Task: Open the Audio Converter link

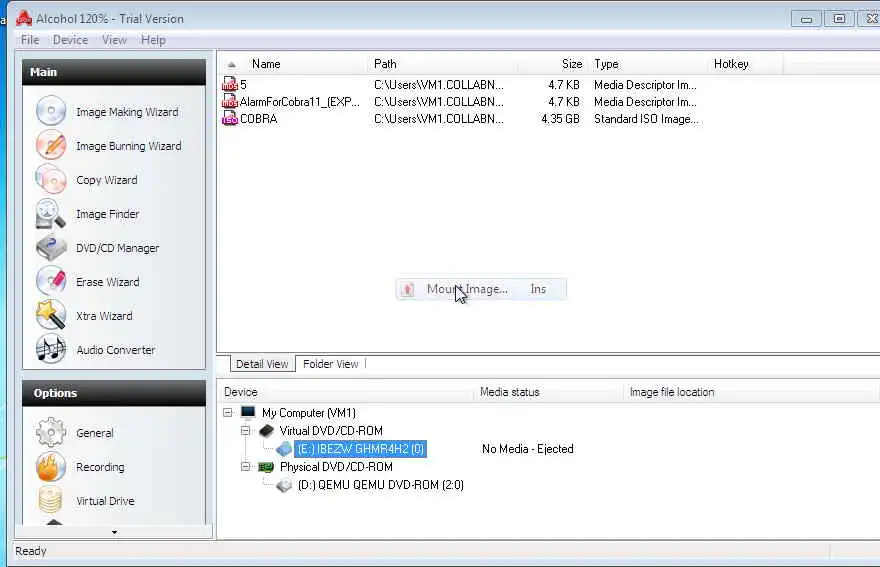Action: [116, 350]
